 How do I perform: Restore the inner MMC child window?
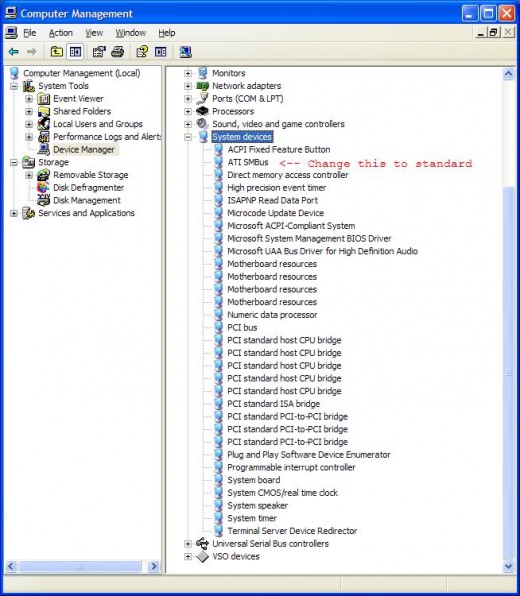(x=494, y=33)
